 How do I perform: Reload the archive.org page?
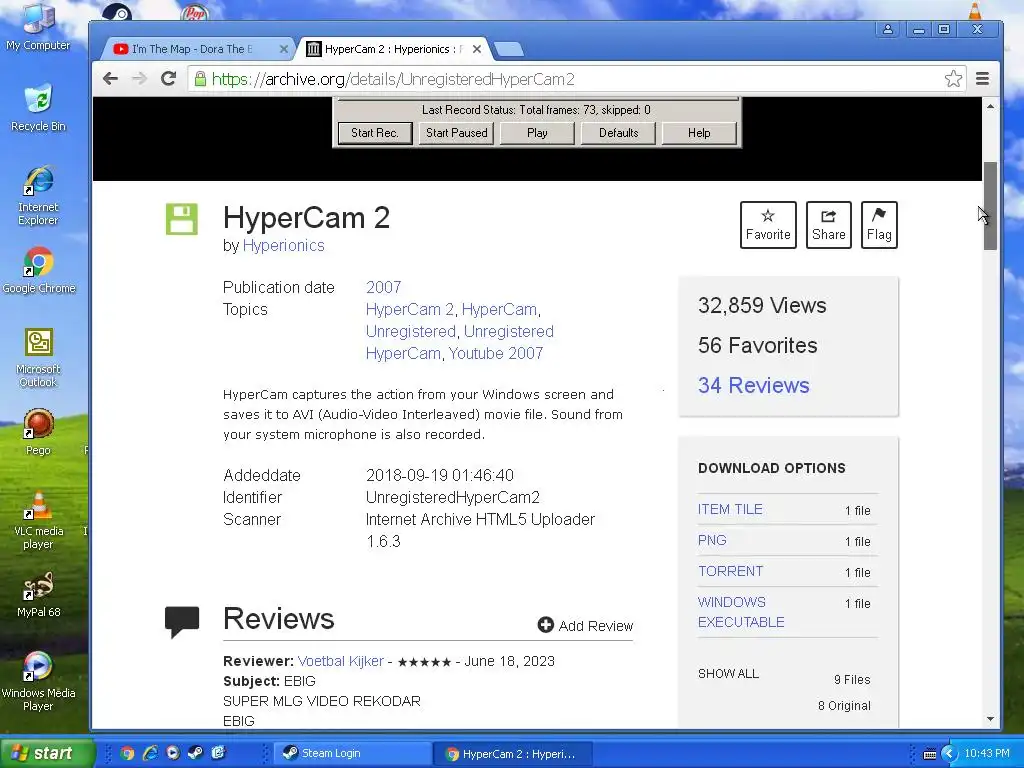pyautogui.click(x=168, y=79)
